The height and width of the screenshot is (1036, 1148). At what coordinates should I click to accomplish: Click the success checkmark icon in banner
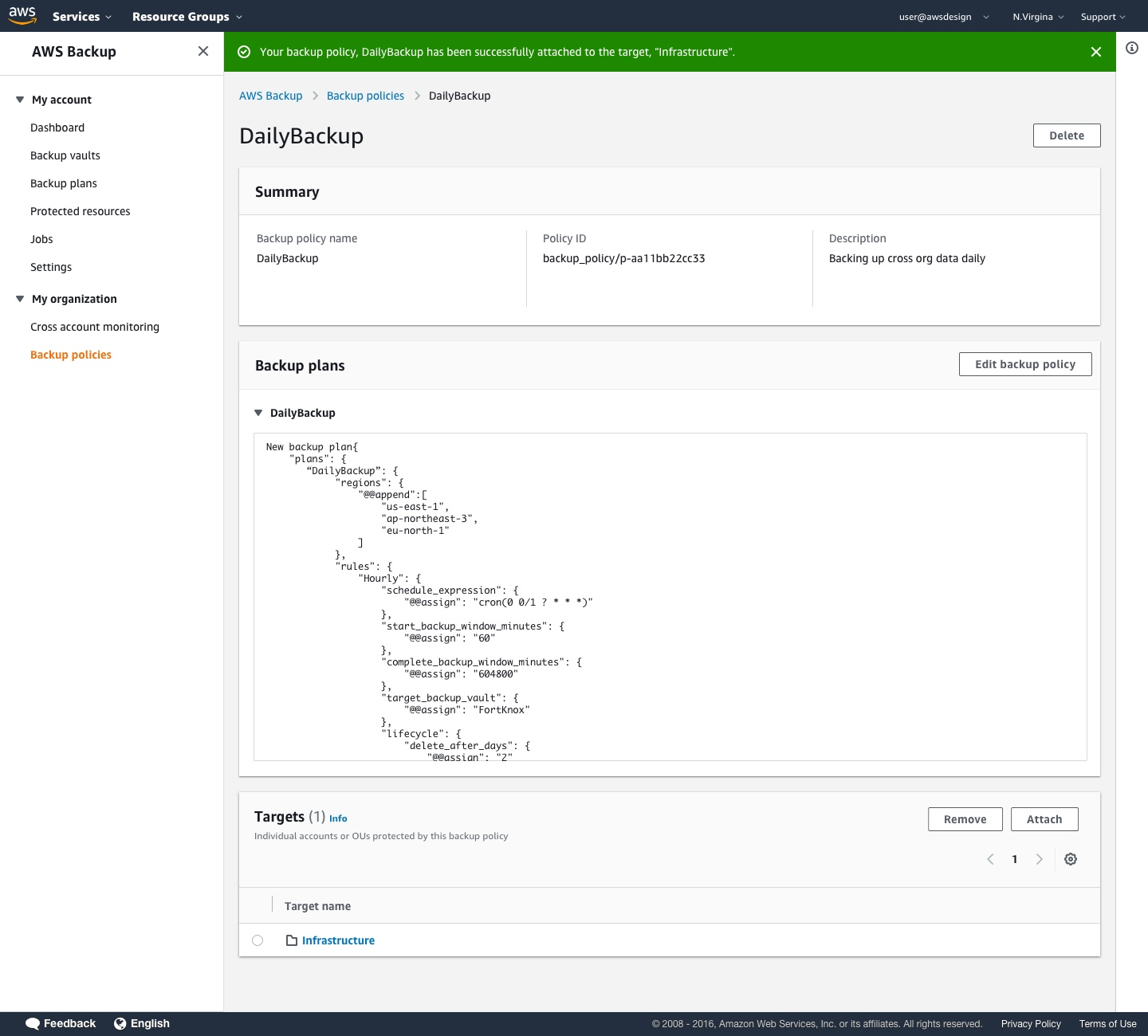tap(244, 52)
